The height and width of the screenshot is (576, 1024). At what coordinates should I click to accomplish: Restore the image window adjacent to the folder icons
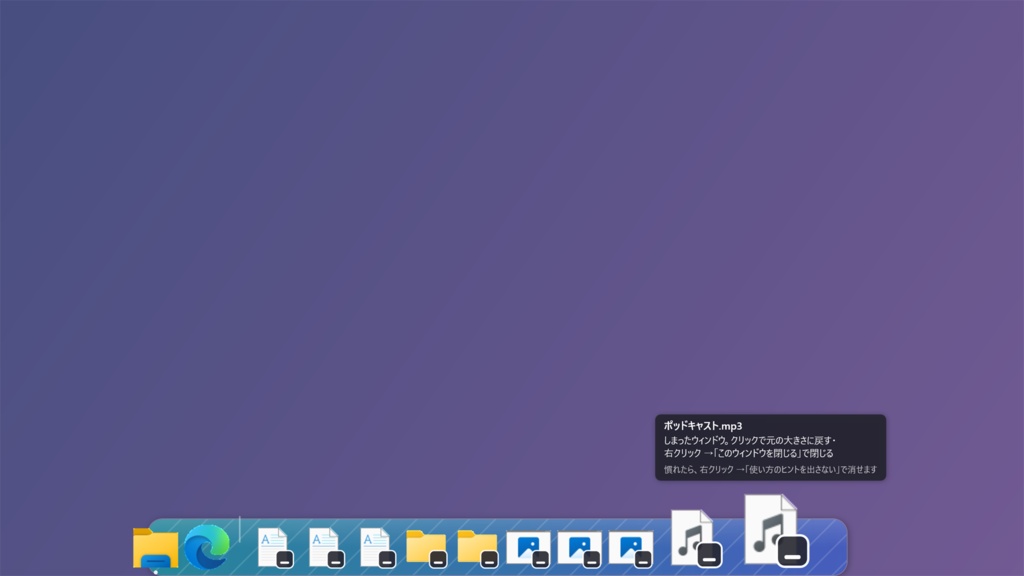(528, 549)
